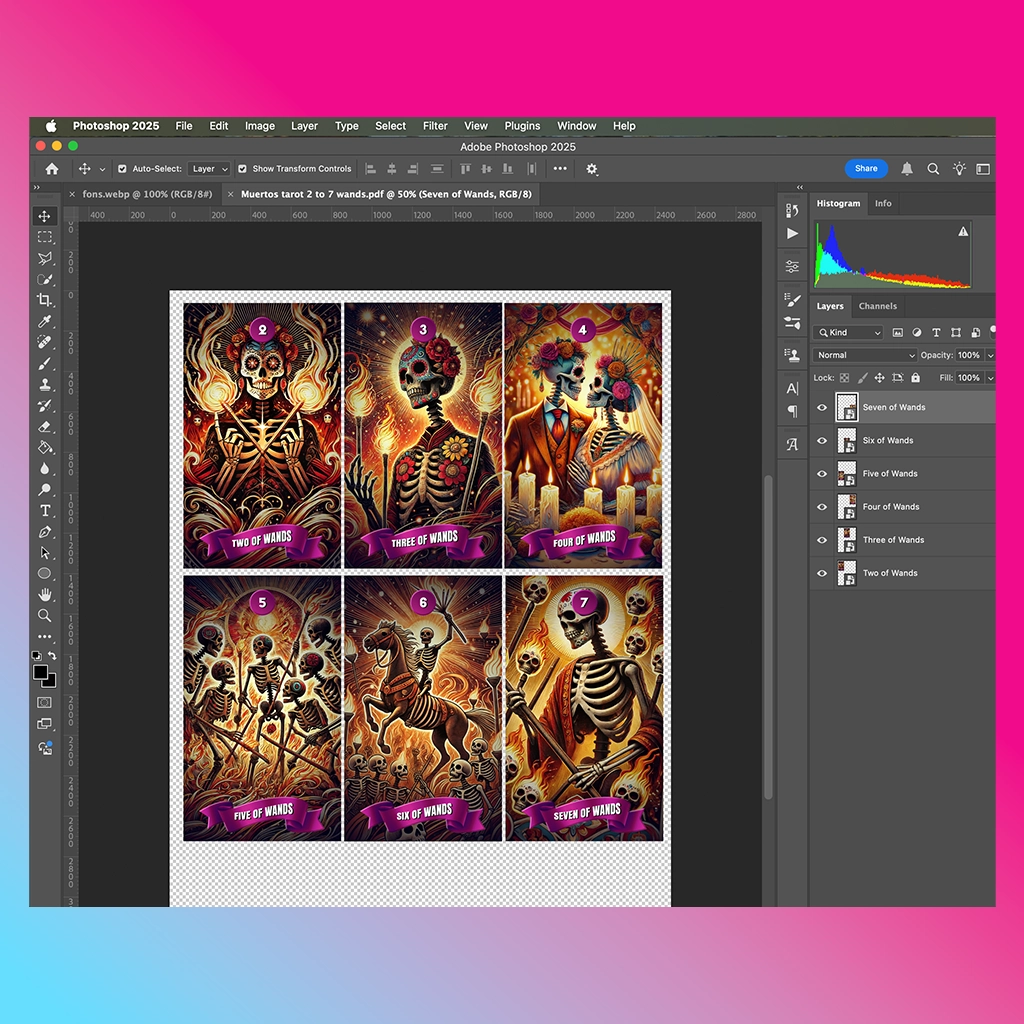Select the Clone Stamp tool

44,385
